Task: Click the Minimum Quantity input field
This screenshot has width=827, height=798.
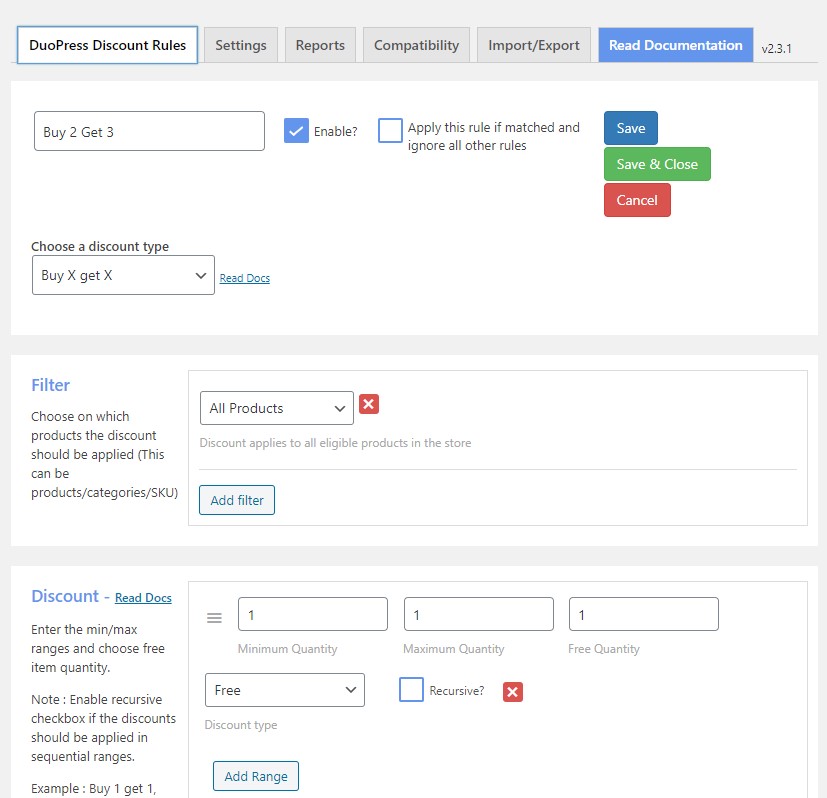Action: tap(313, 614)
